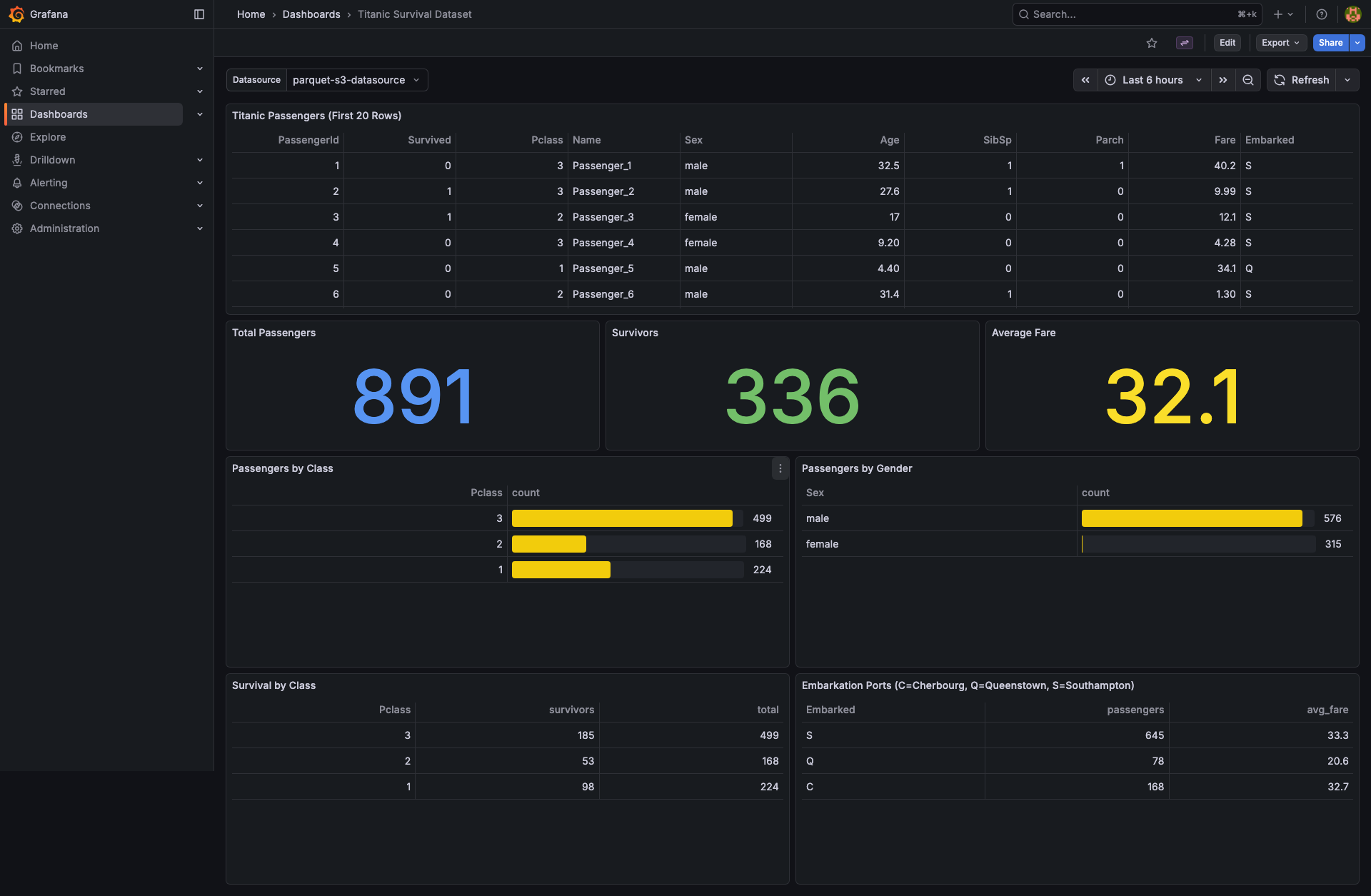This screenshot has width=1371, height=896.
Task: Toggle the sidebar dock panel icon
Action: tap(199, 14)
